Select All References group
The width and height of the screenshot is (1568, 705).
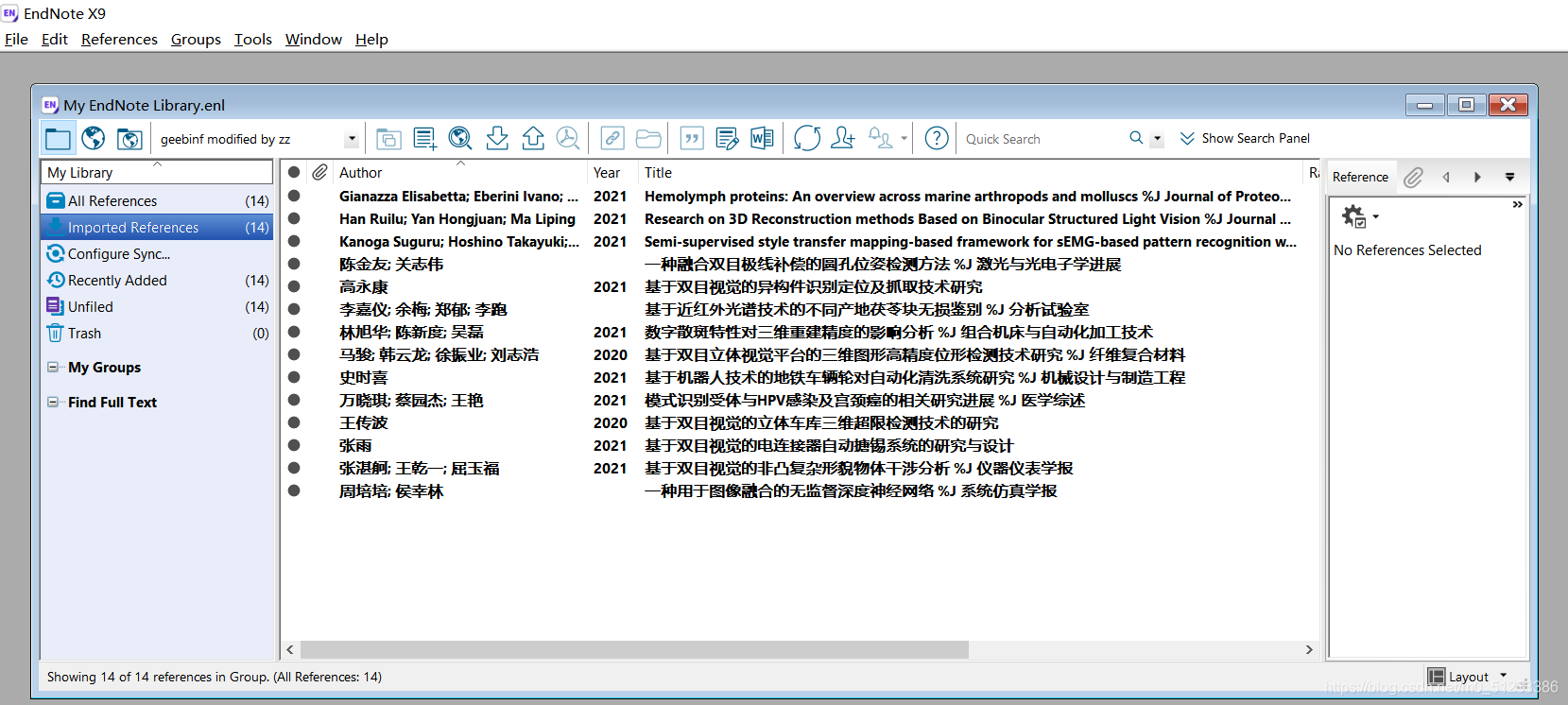click(157, 200)
